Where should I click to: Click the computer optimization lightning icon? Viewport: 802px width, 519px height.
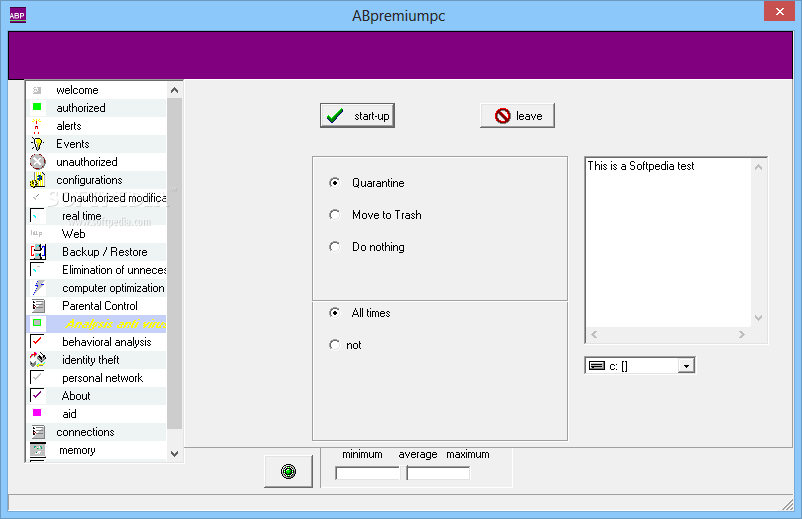[38, 287]
